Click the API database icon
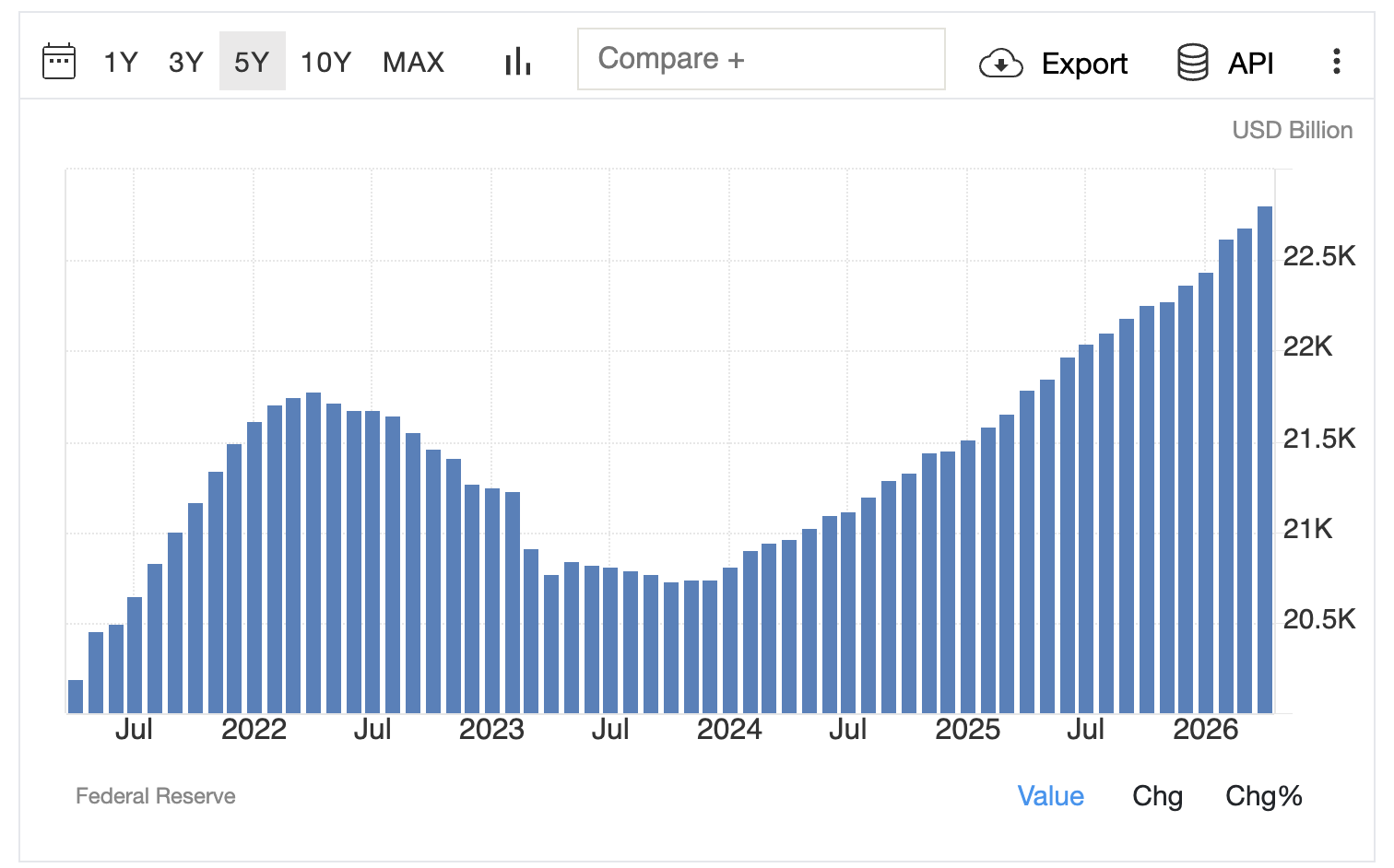The width and height of the screenshot is (1394, 868). 1193,63
